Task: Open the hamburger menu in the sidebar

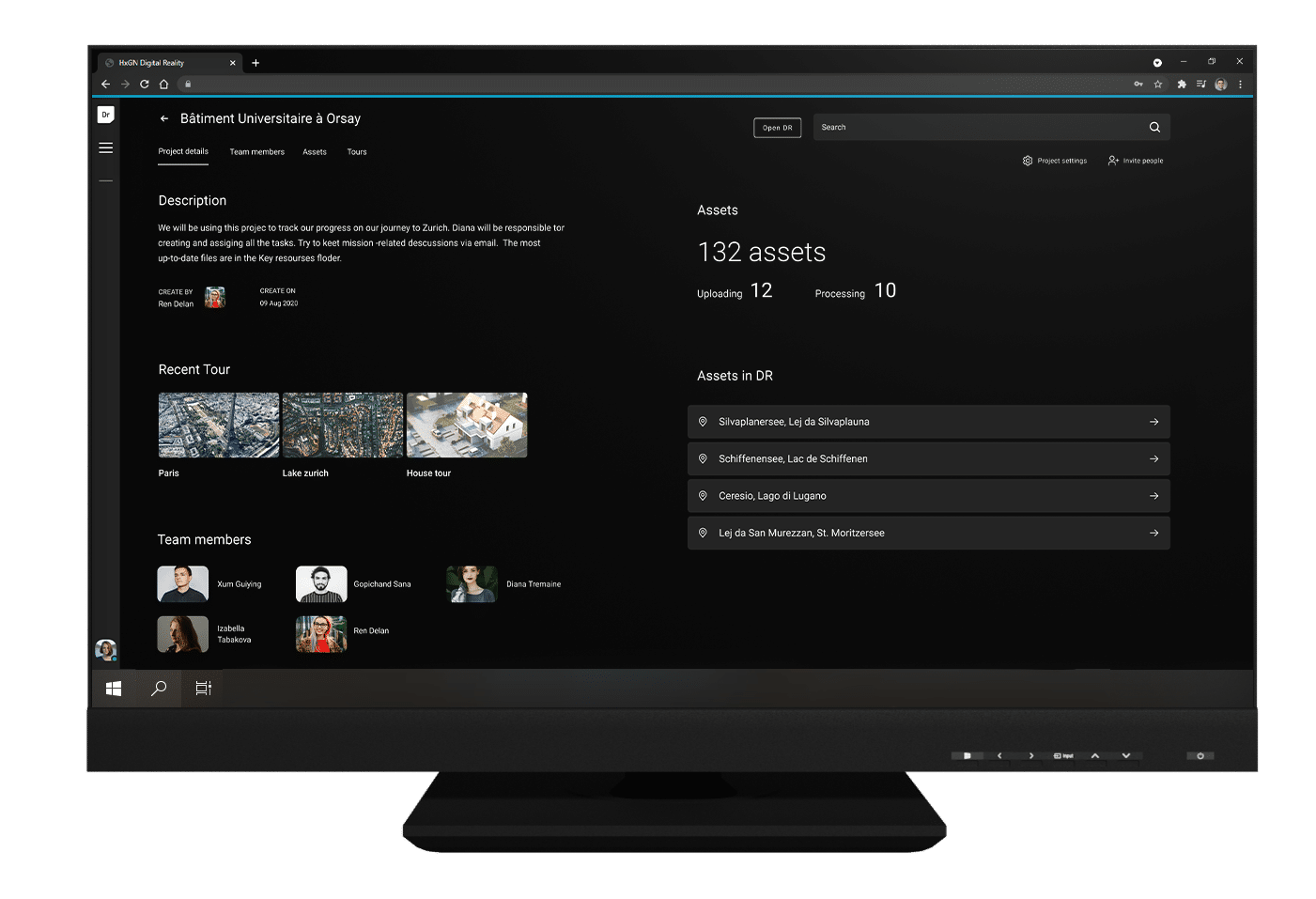Action: [x=106, y=147]
